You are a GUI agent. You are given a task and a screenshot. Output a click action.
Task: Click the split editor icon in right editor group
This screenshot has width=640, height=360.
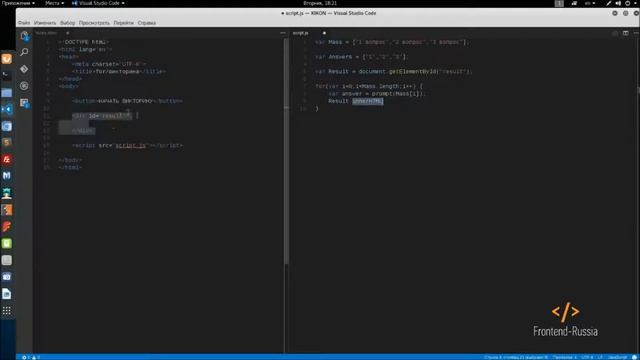click(x=625, y=33)
